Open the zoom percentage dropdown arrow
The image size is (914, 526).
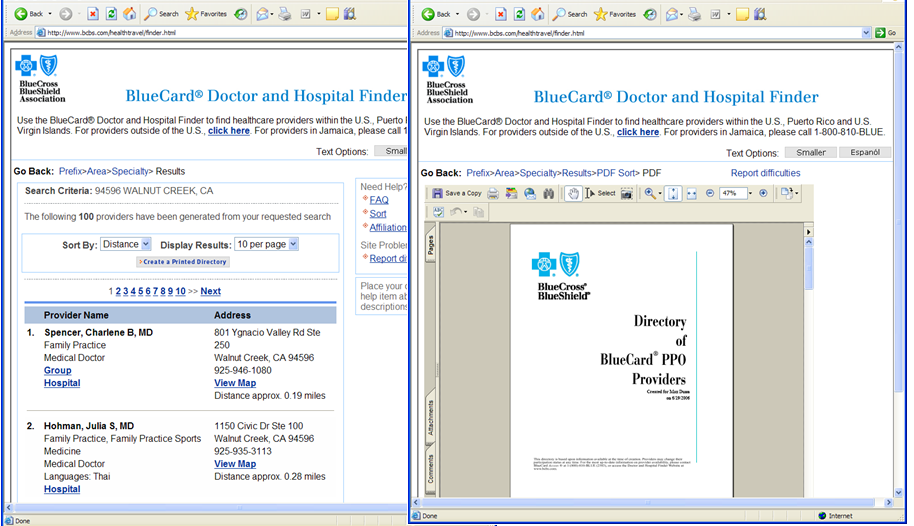[x=750, y=193]
